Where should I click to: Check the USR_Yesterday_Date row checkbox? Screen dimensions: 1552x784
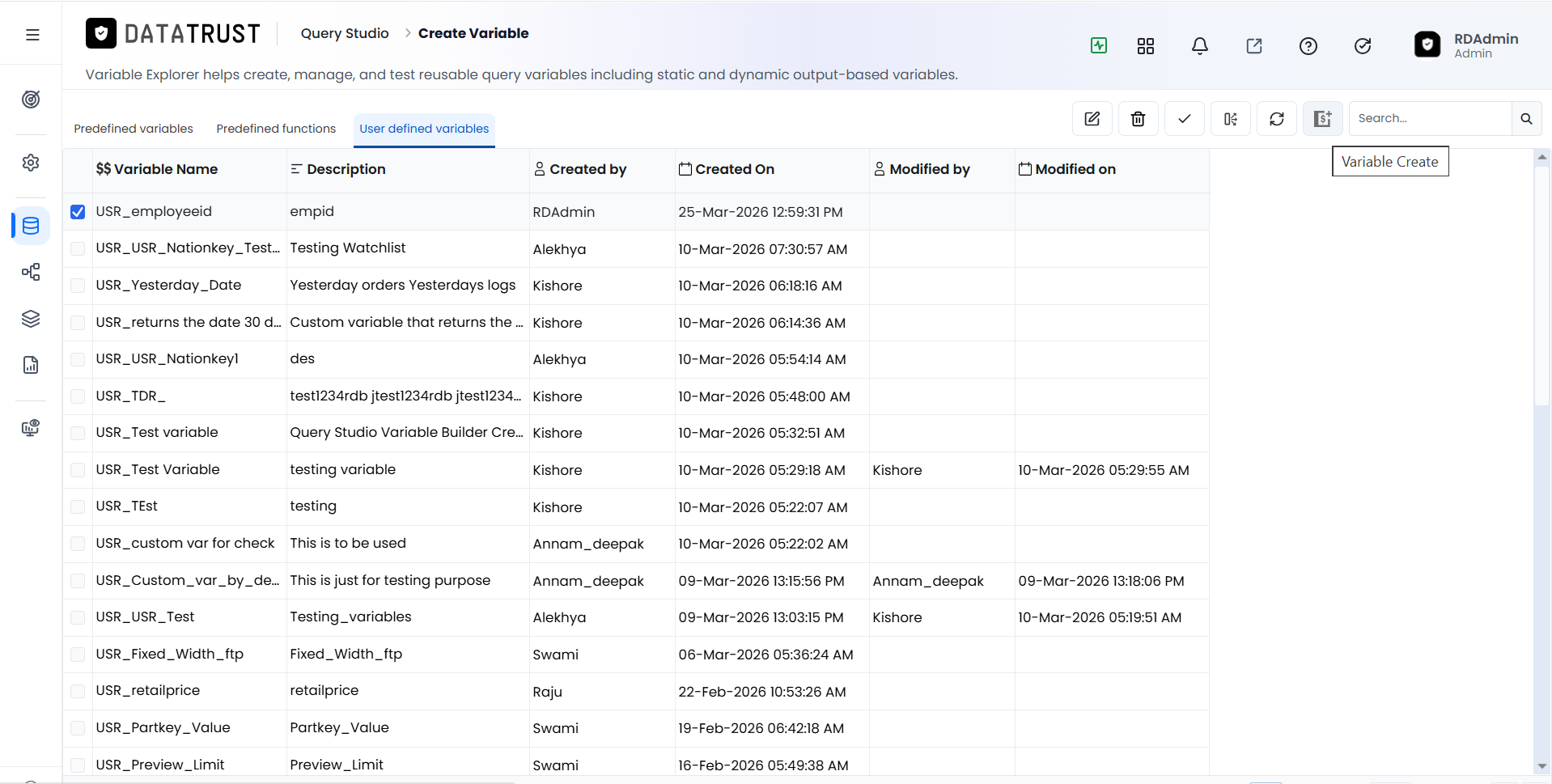[78, 286]
